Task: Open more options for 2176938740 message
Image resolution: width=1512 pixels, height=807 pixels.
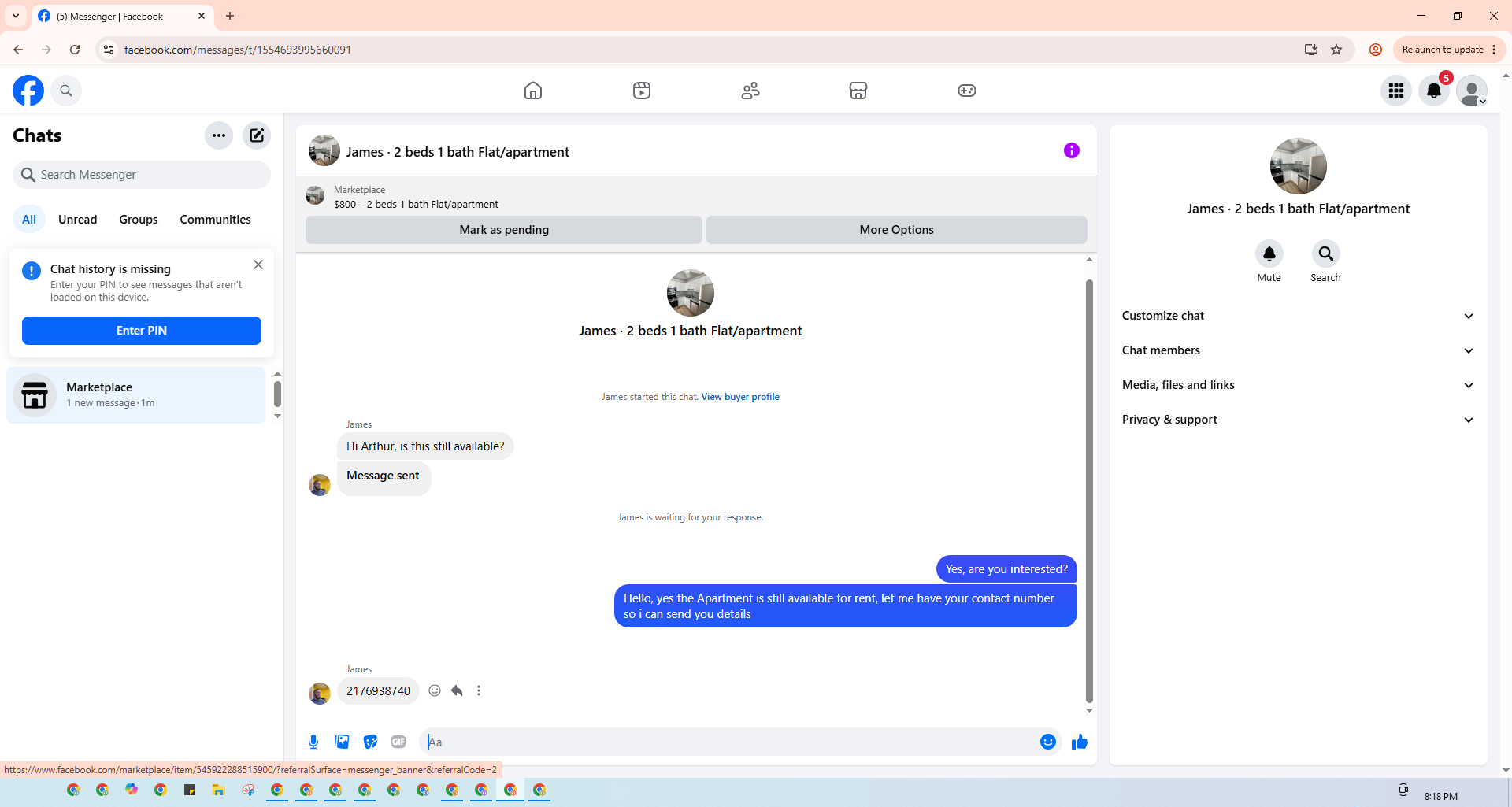Action: tap(479, 691)
